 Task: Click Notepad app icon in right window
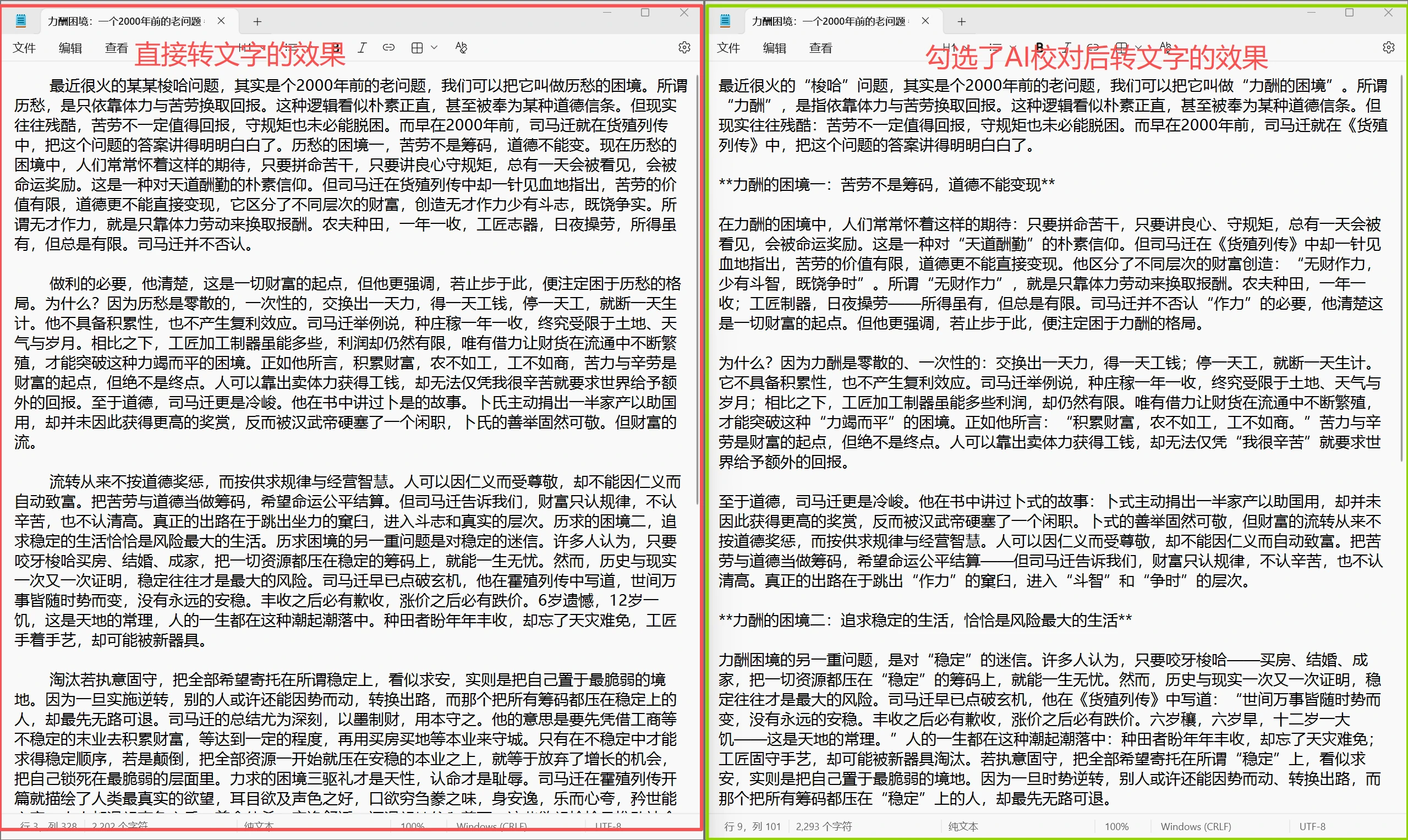(x=725, y=21)
